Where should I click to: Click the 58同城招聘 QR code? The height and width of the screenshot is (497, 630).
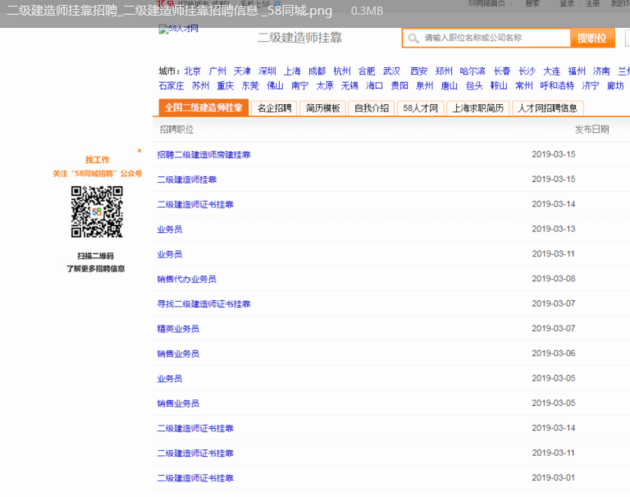[97, 211]
